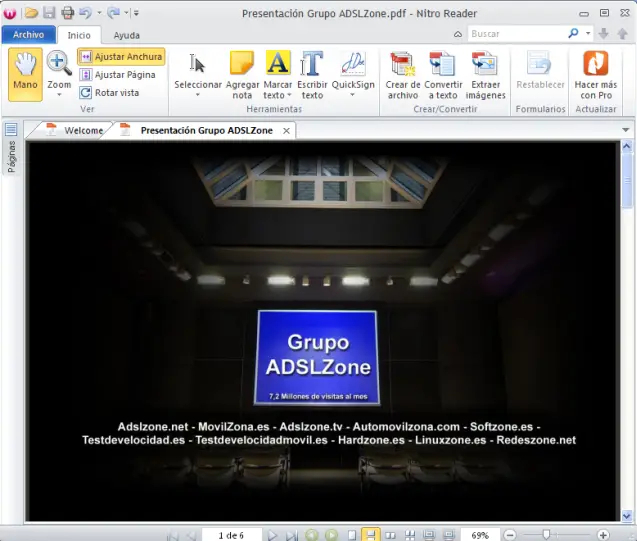Screen dimensions: 637x541
Task: Go to the next search result arrow
Action: tap(604, 34)
